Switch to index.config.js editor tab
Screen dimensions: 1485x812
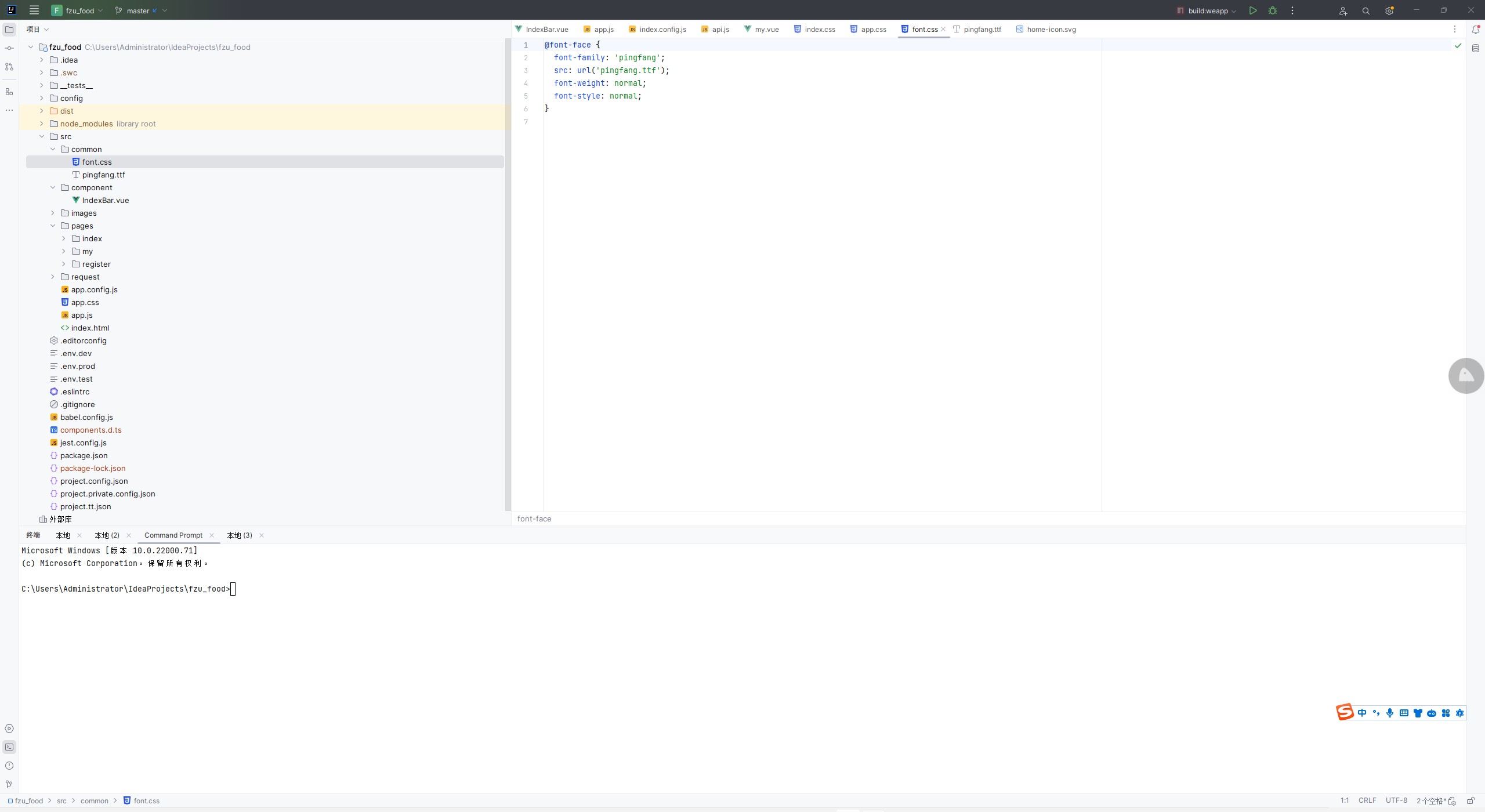658,29
